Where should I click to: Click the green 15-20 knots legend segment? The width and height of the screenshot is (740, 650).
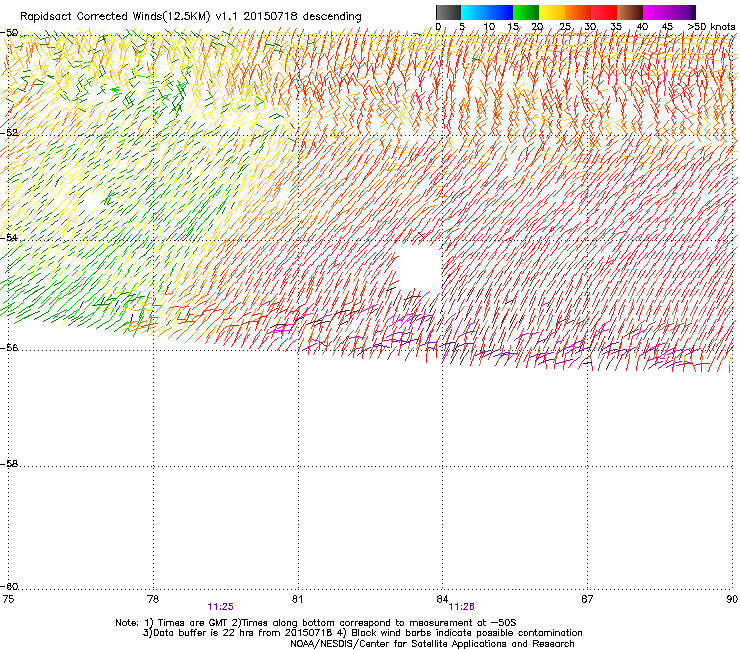coord(526,12)
